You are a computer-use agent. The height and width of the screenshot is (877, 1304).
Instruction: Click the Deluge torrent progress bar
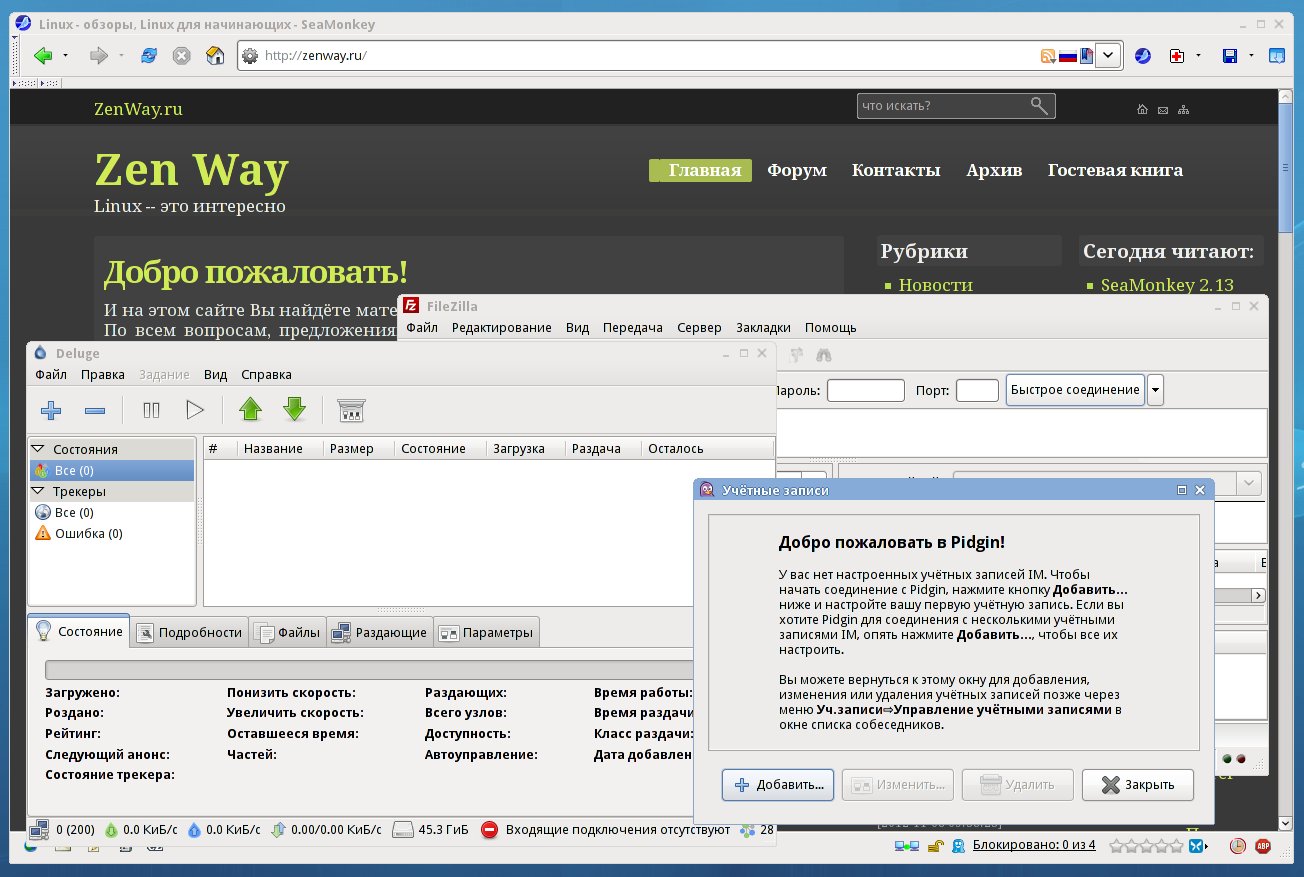pos(370,669)
